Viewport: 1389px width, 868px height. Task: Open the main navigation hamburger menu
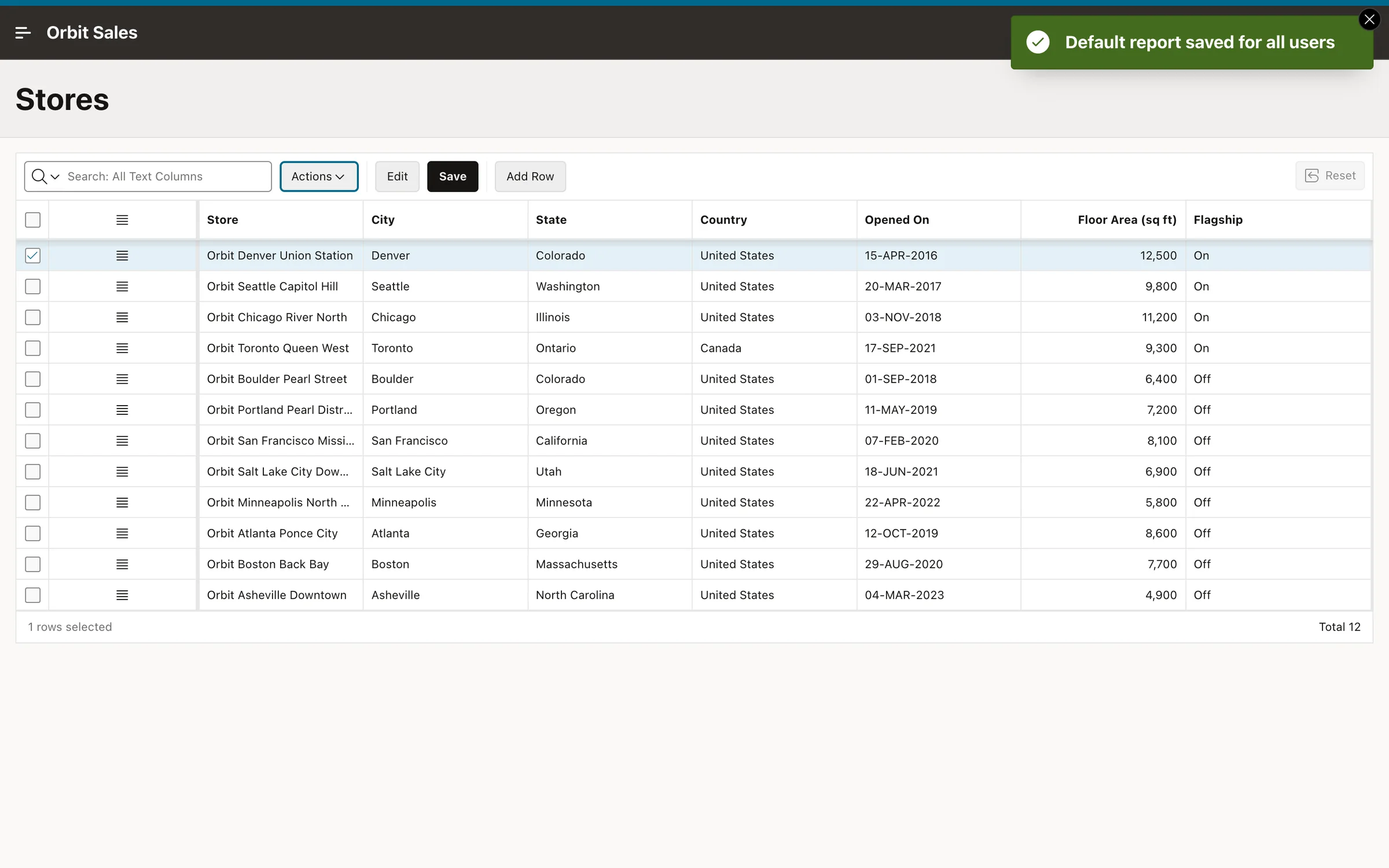tap(23, 33)
